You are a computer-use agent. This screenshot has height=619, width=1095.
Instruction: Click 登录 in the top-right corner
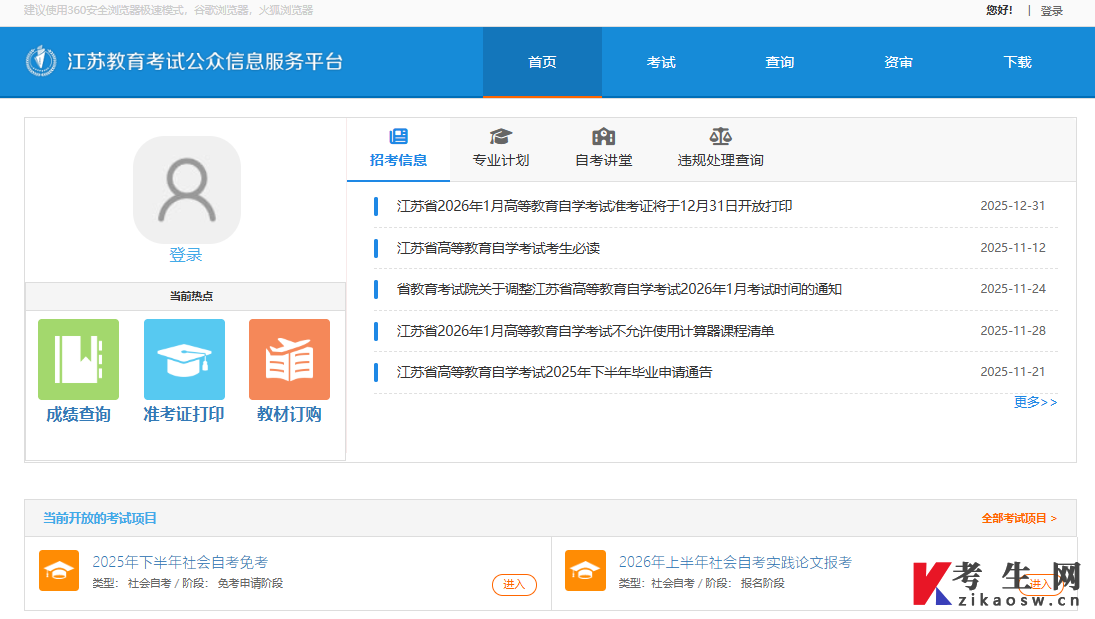1051,10
